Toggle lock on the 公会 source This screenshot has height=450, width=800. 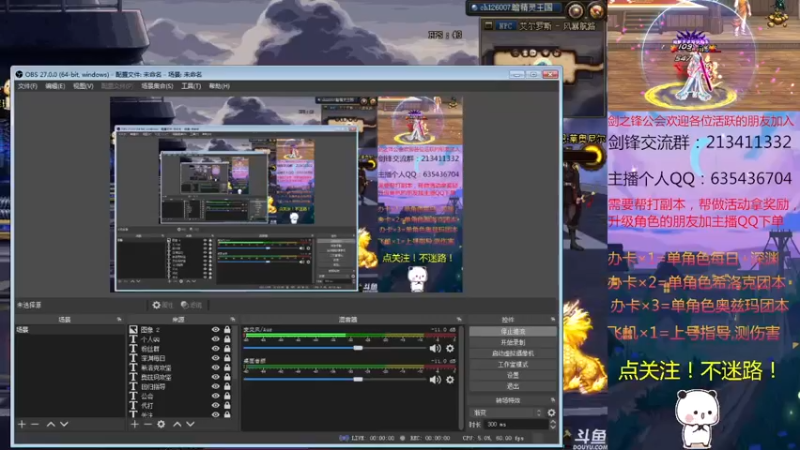(x=227, y=396)
